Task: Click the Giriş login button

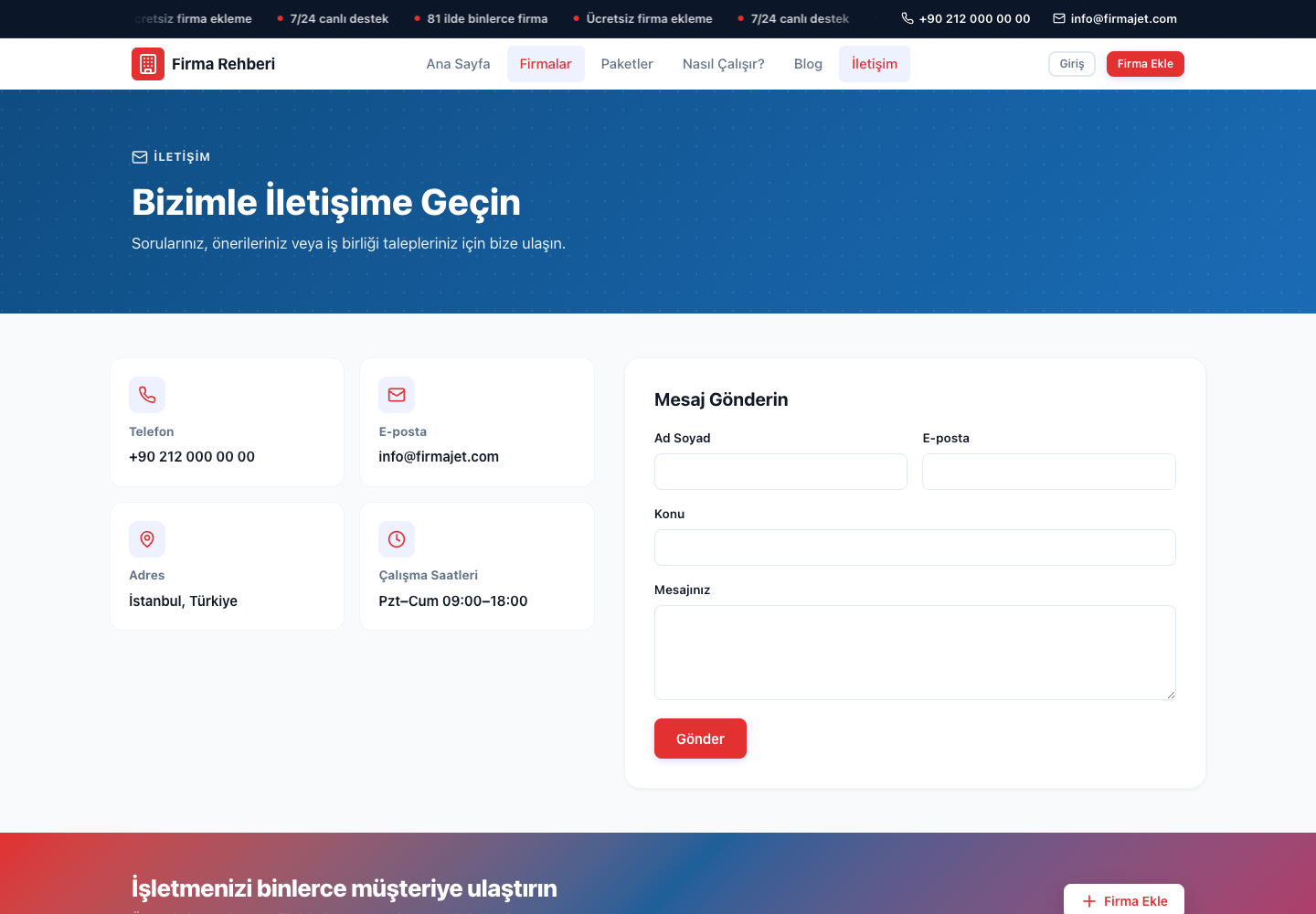Action: tap(1072, 64)
